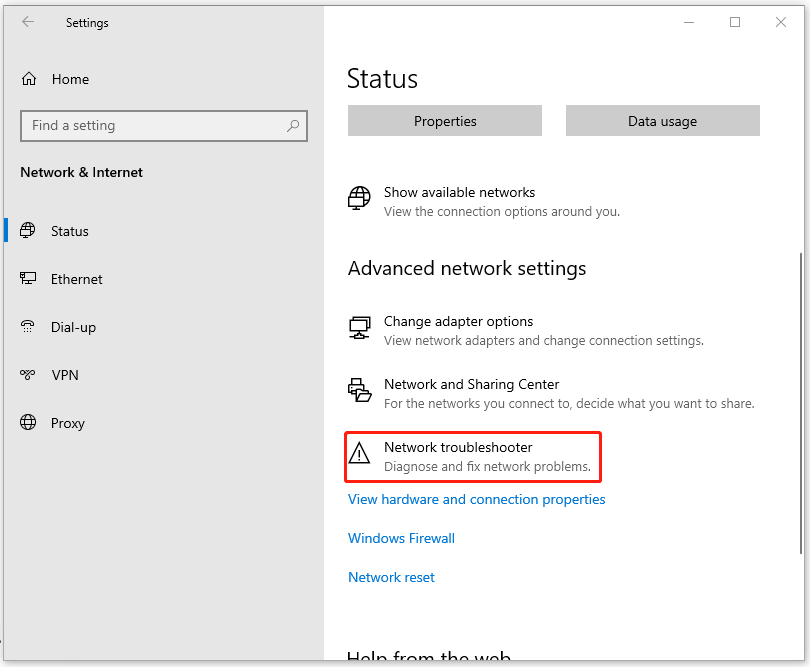
Task: Click the Dial-up phone icon
Action: click(29, 327)
